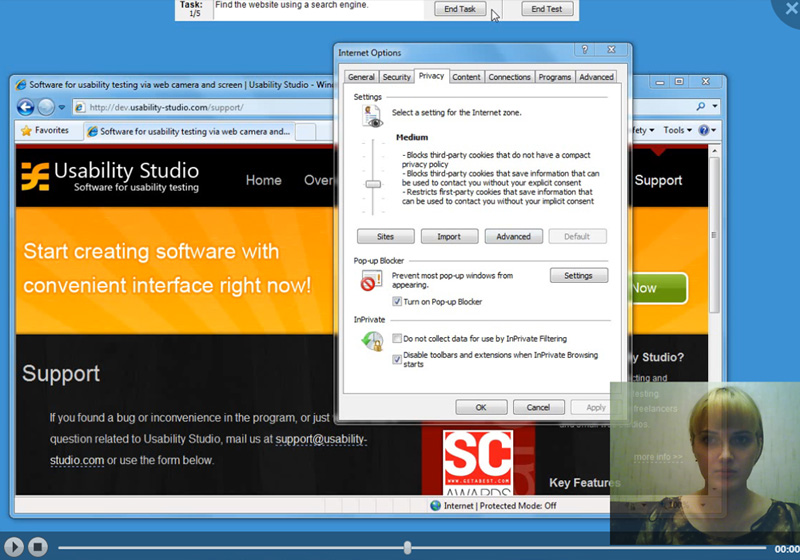Toggle Turn on Pop-up Blocker checkbox

[397, 301]
